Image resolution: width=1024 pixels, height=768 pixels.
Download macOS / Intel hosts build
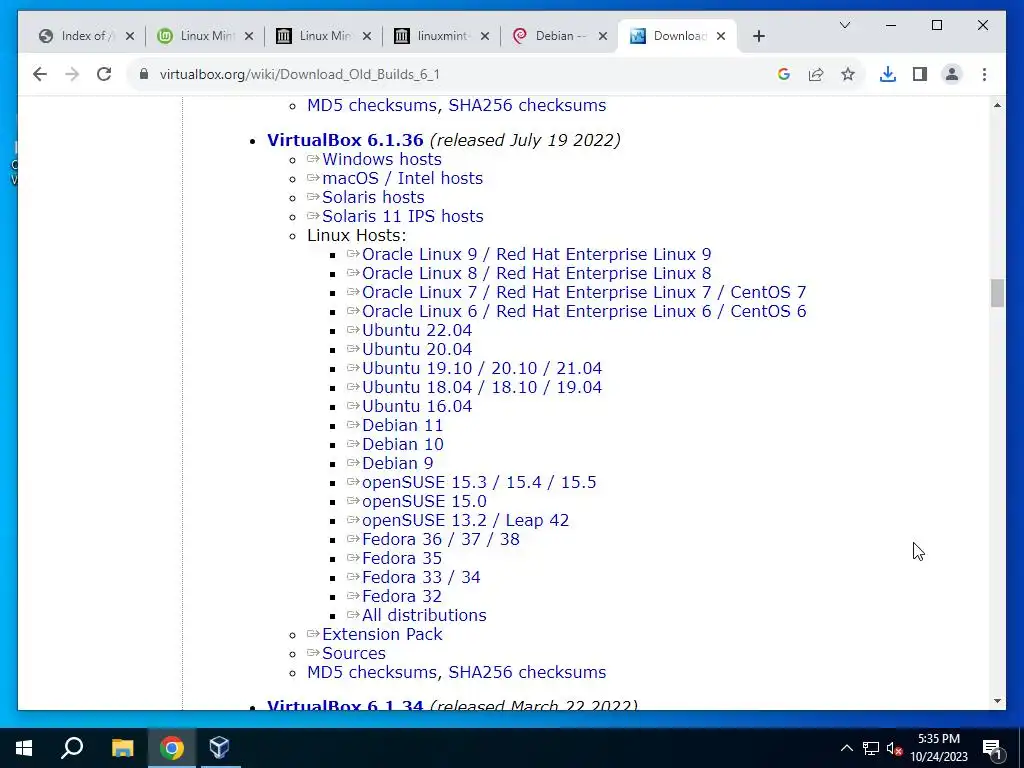pos(402,178)
